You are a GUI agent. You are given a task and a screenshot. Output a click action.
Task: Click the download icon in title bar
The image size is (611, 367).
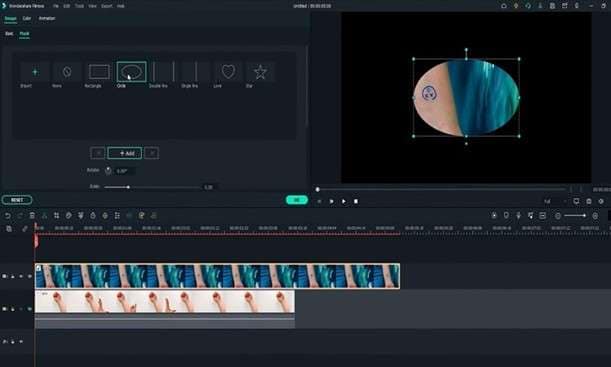(540, 6)
